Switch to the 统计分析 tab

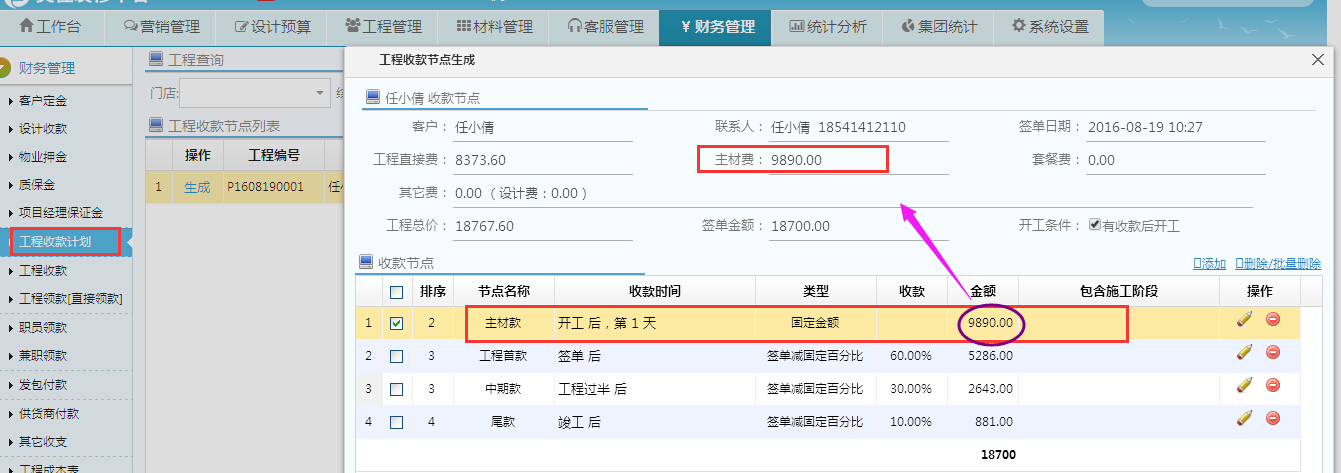coord(827,27)
